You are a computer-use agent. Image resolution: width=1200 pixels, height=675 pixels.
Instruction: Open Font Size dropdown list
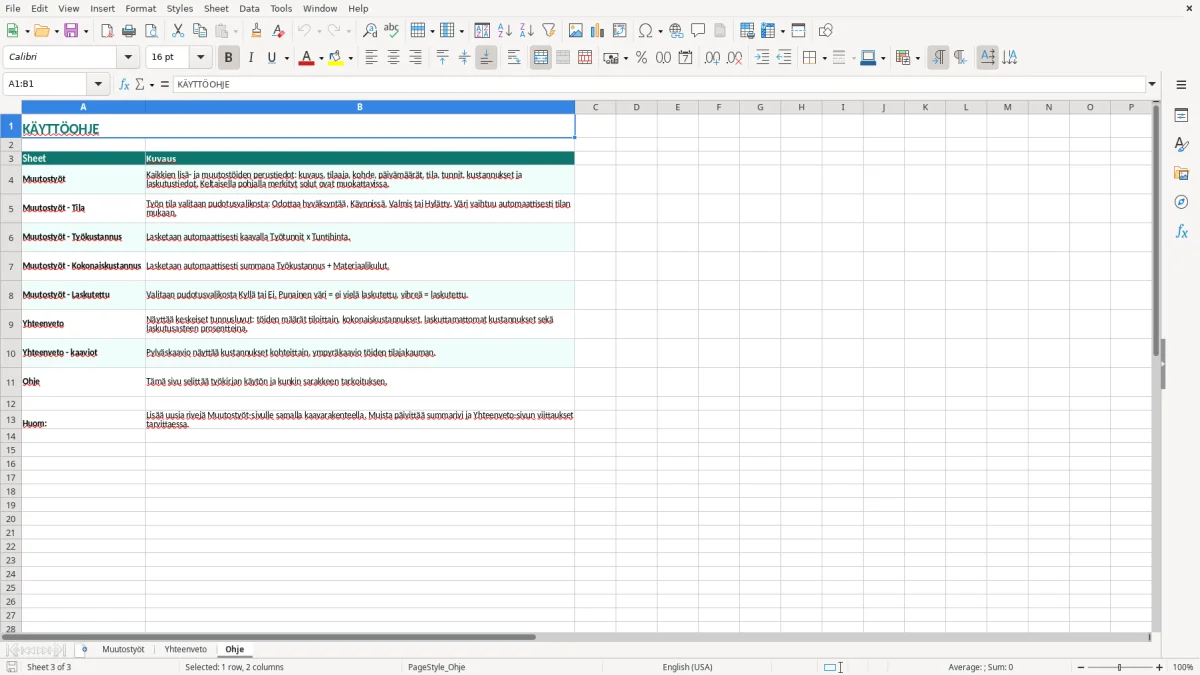(x=201, y=58)
